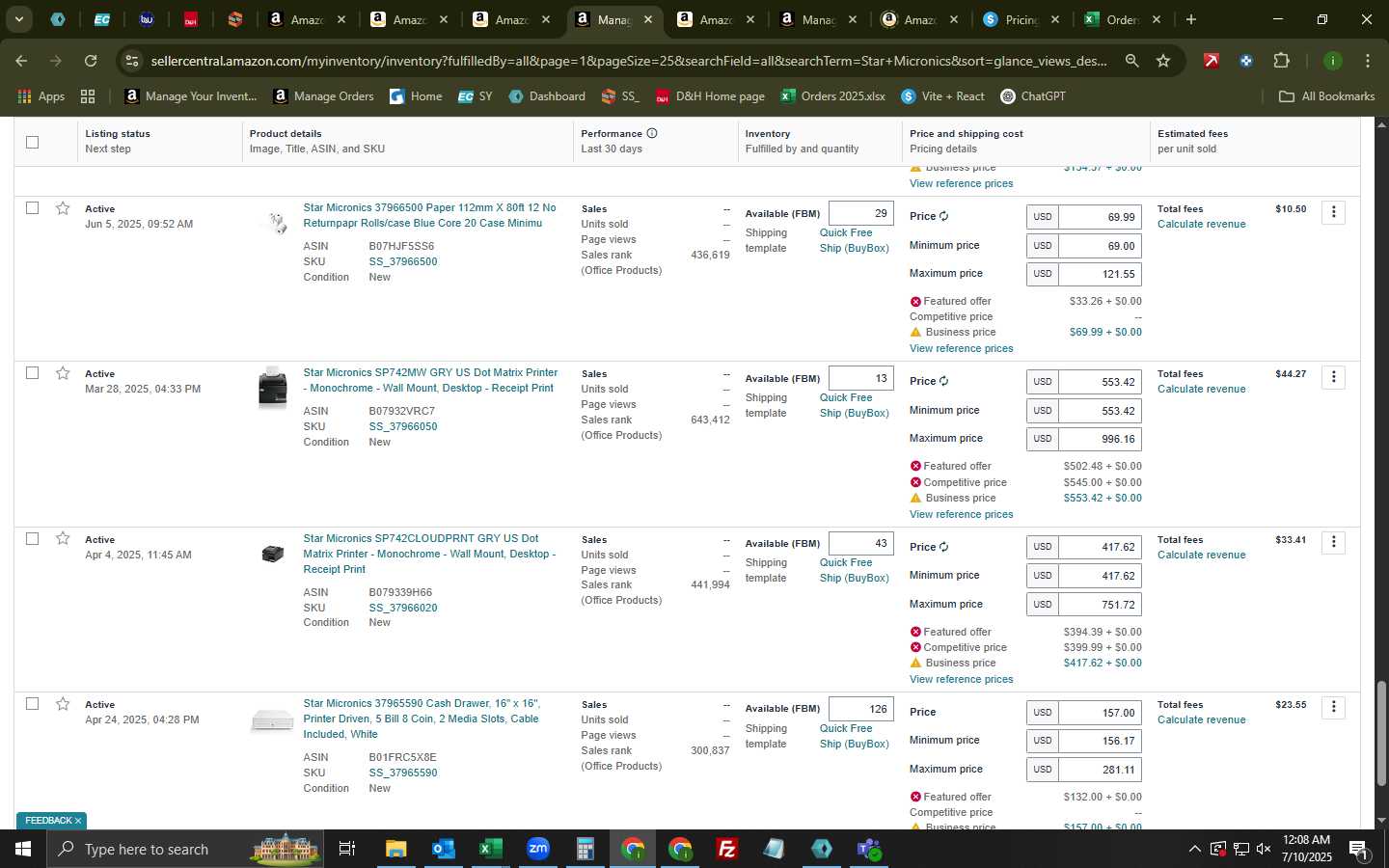Open Outlook from the taskbar
Image resolution: width=1389 pixels, height=868 pixels.
[443, 849]
